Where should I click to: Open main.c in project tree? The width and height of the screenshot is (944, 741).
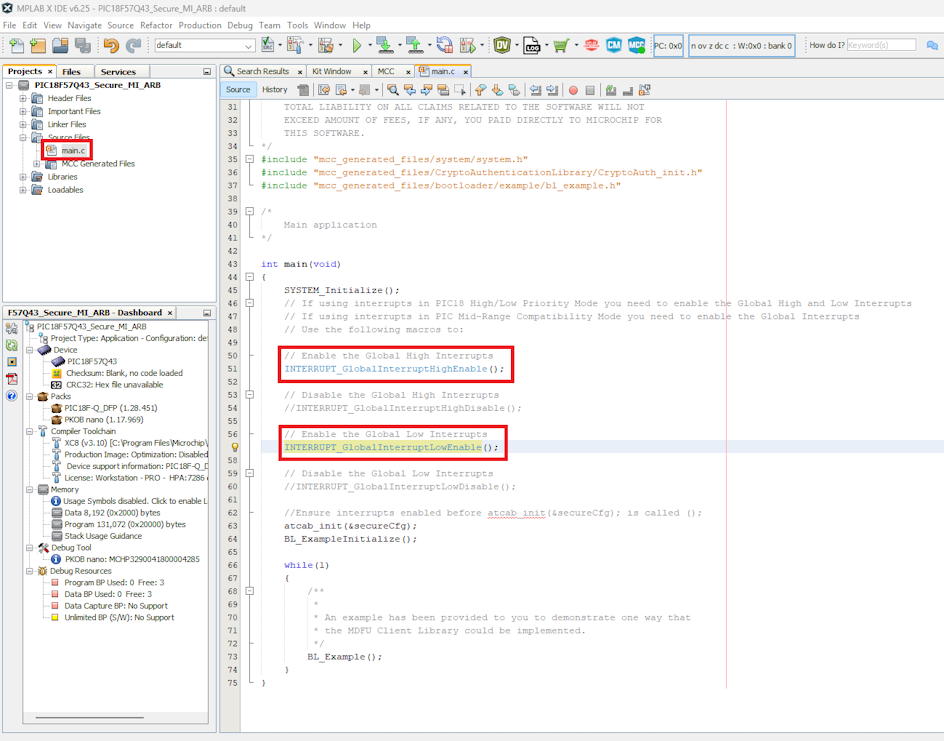[x=73, y=151]
